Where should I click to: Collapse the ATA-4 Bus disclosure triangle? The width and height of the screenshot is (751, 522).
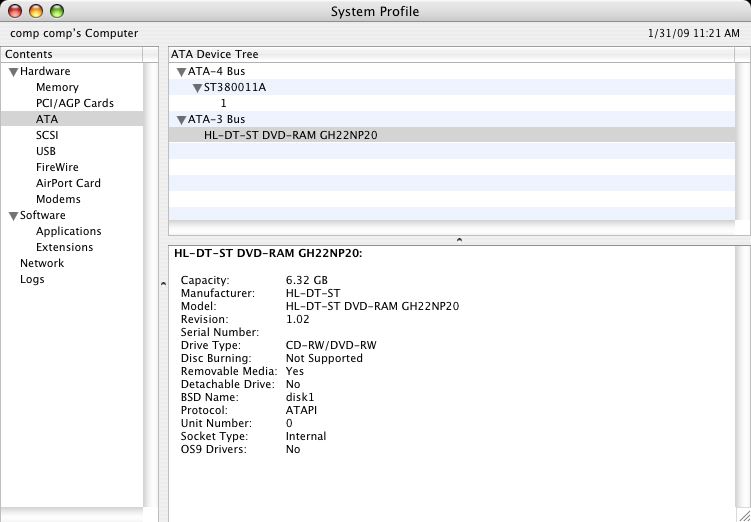(x=181, y=72)
